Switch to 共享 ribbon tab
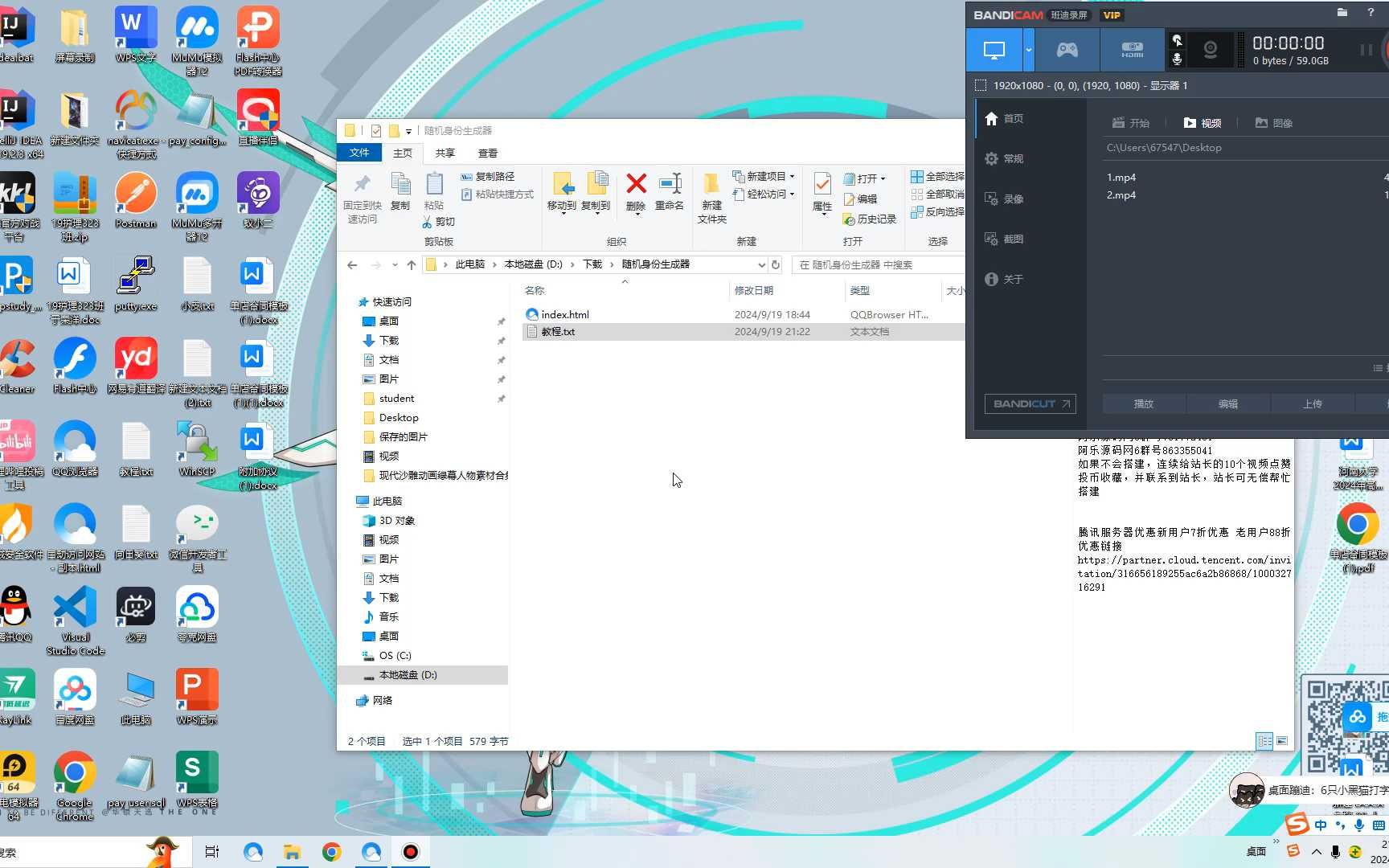The image size is (1389, 868). [x=445, y=153]
